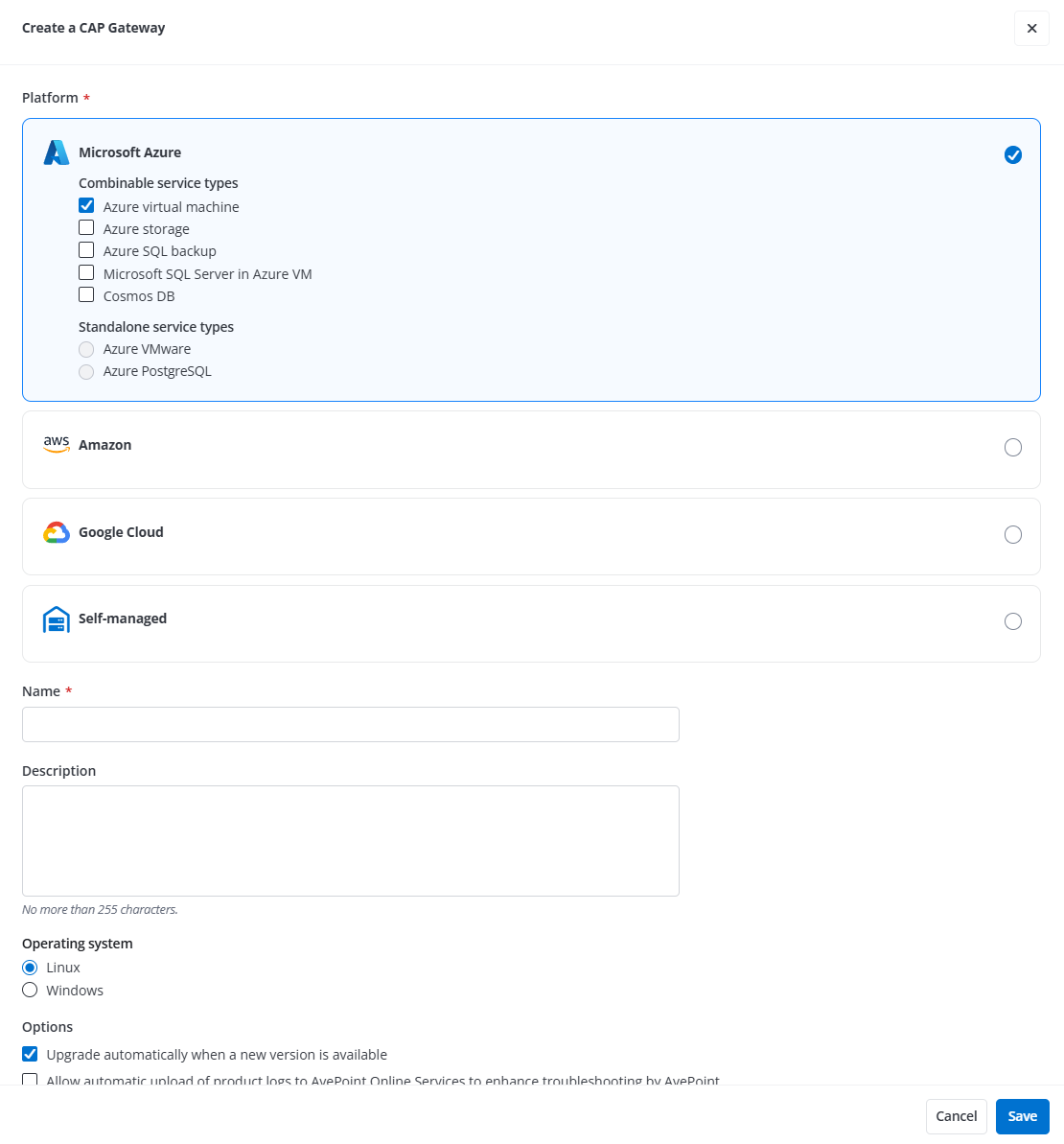Click the Amazon card title text

[105, 445]
